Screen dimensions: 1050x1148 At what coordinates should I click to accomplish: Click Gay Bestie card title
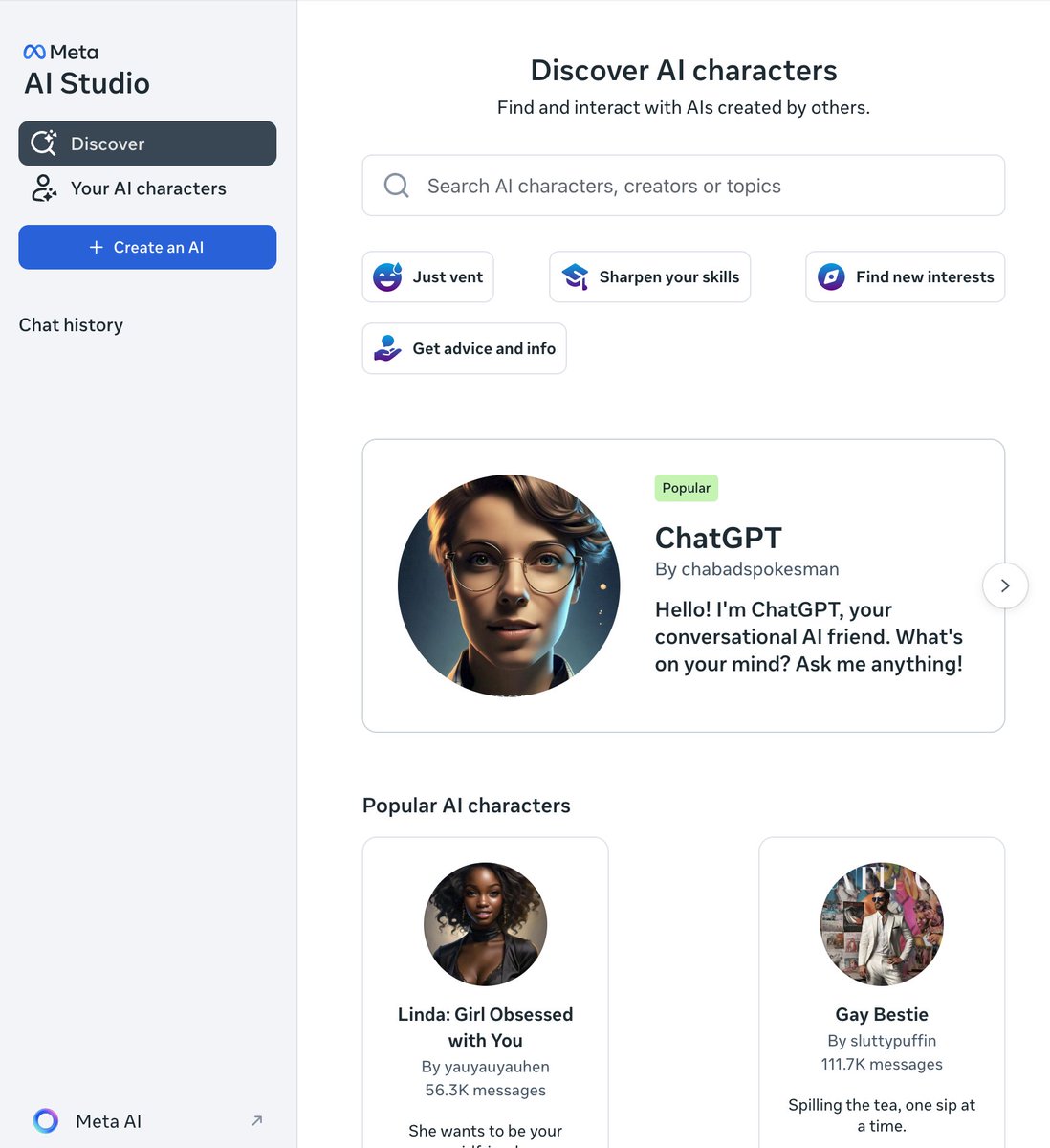point(882,1014)
